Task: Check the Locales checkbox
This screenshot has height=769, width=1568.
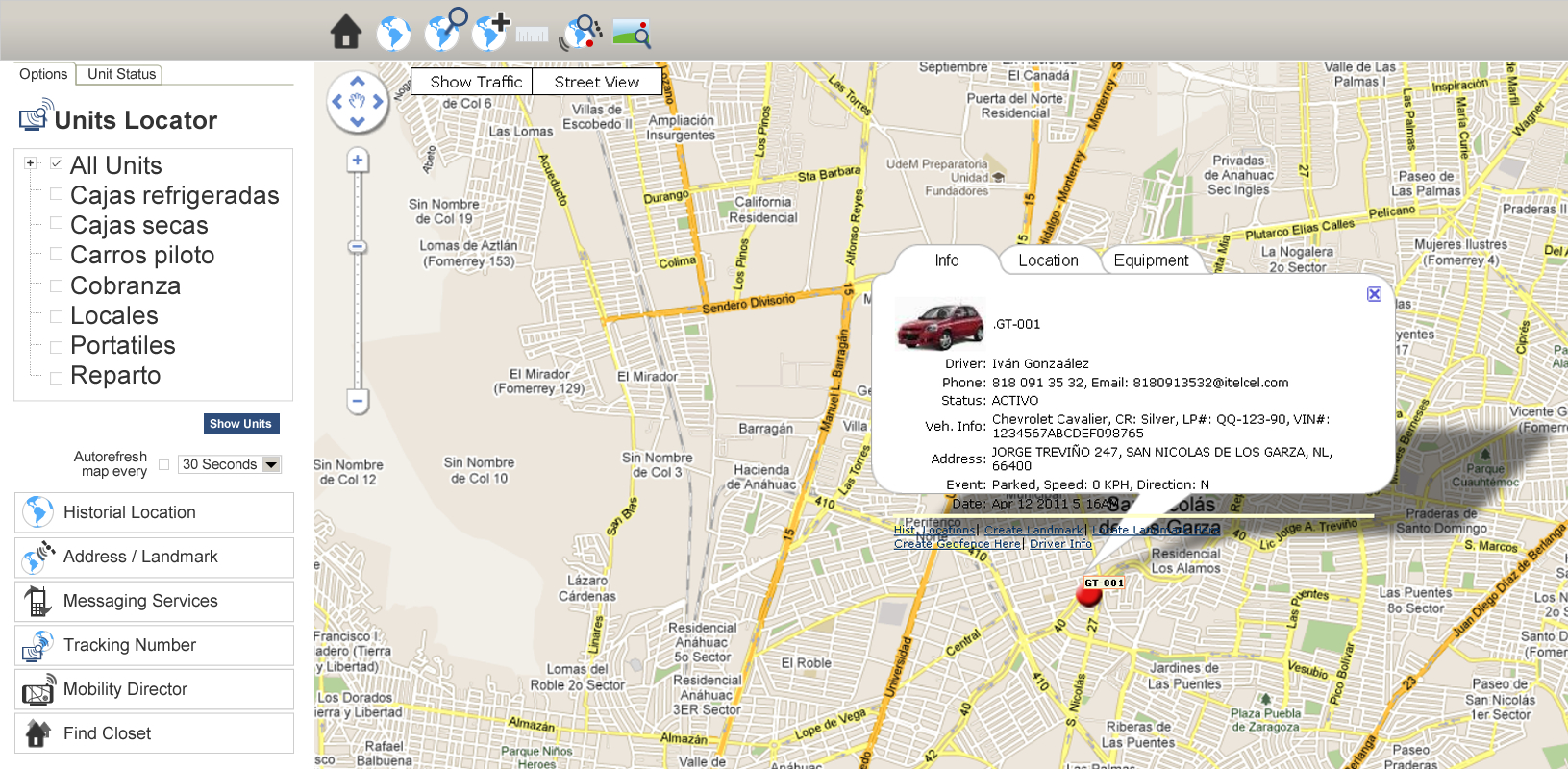Action: click(x=57, y=316)
